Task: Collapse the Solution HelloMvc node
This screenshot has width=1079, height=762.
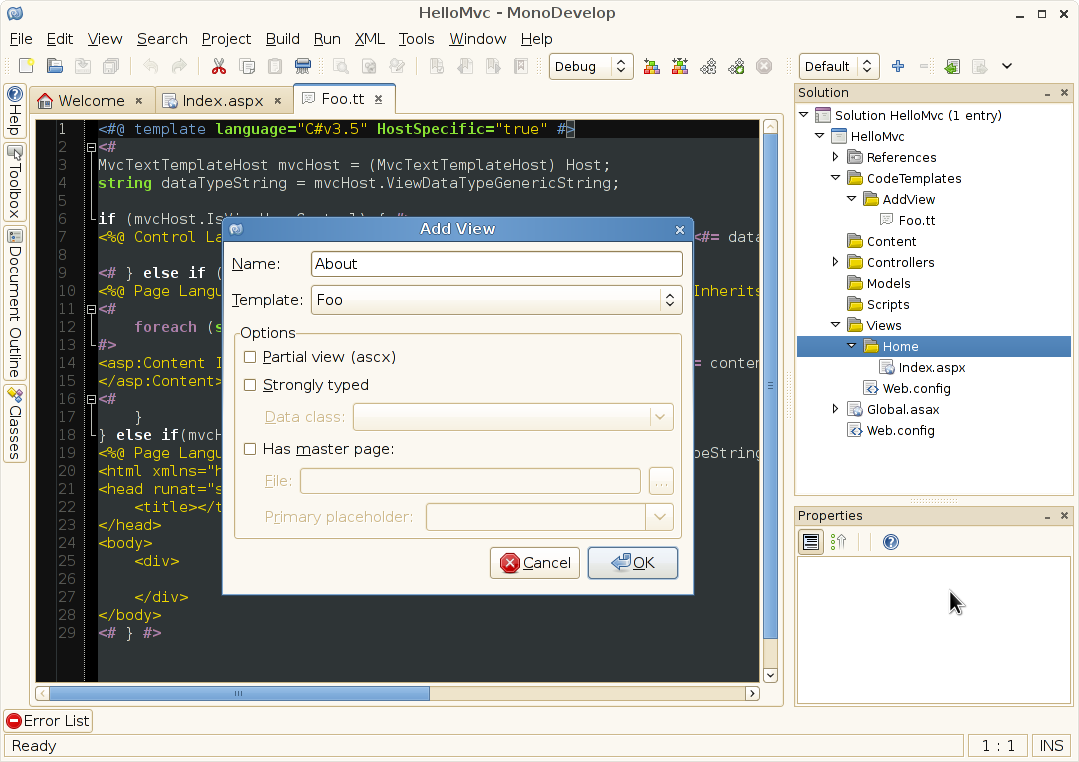Action: pos(804,115)
